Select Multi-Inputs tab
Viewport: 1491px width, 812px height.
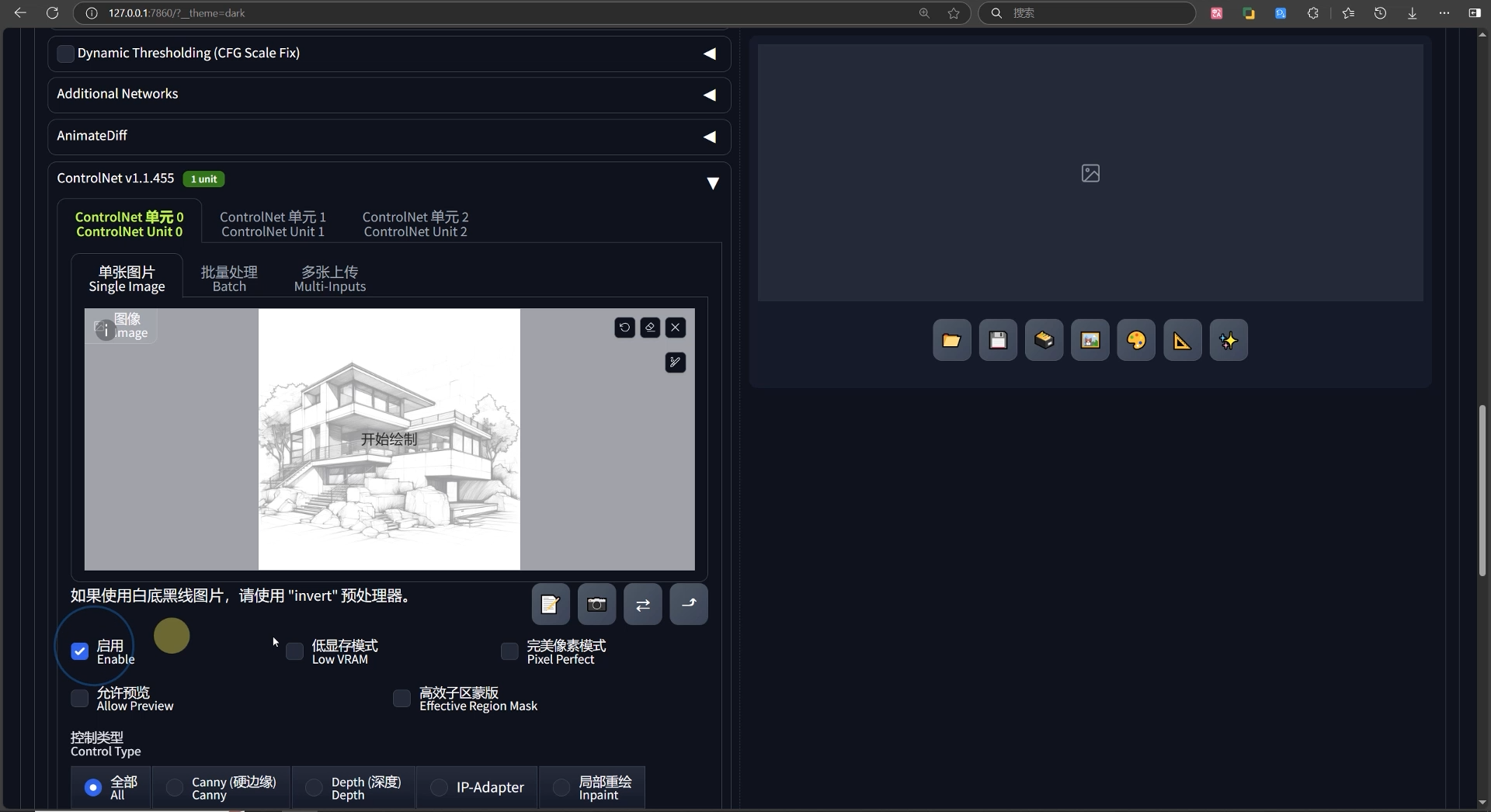click(x=330, y=279)
